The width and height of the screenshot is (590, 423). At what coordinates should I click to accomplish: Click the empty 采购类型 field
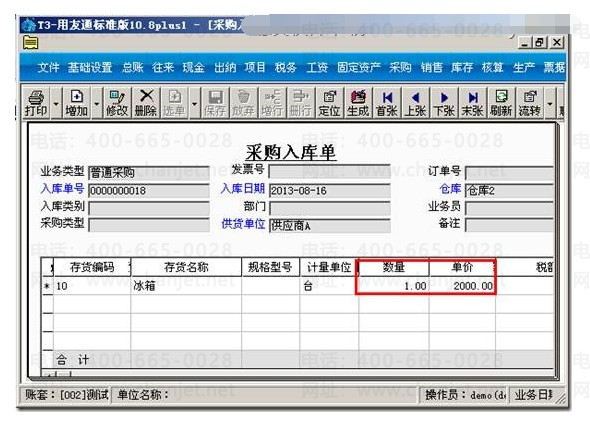pyautogui.click(x=149, y=225)
